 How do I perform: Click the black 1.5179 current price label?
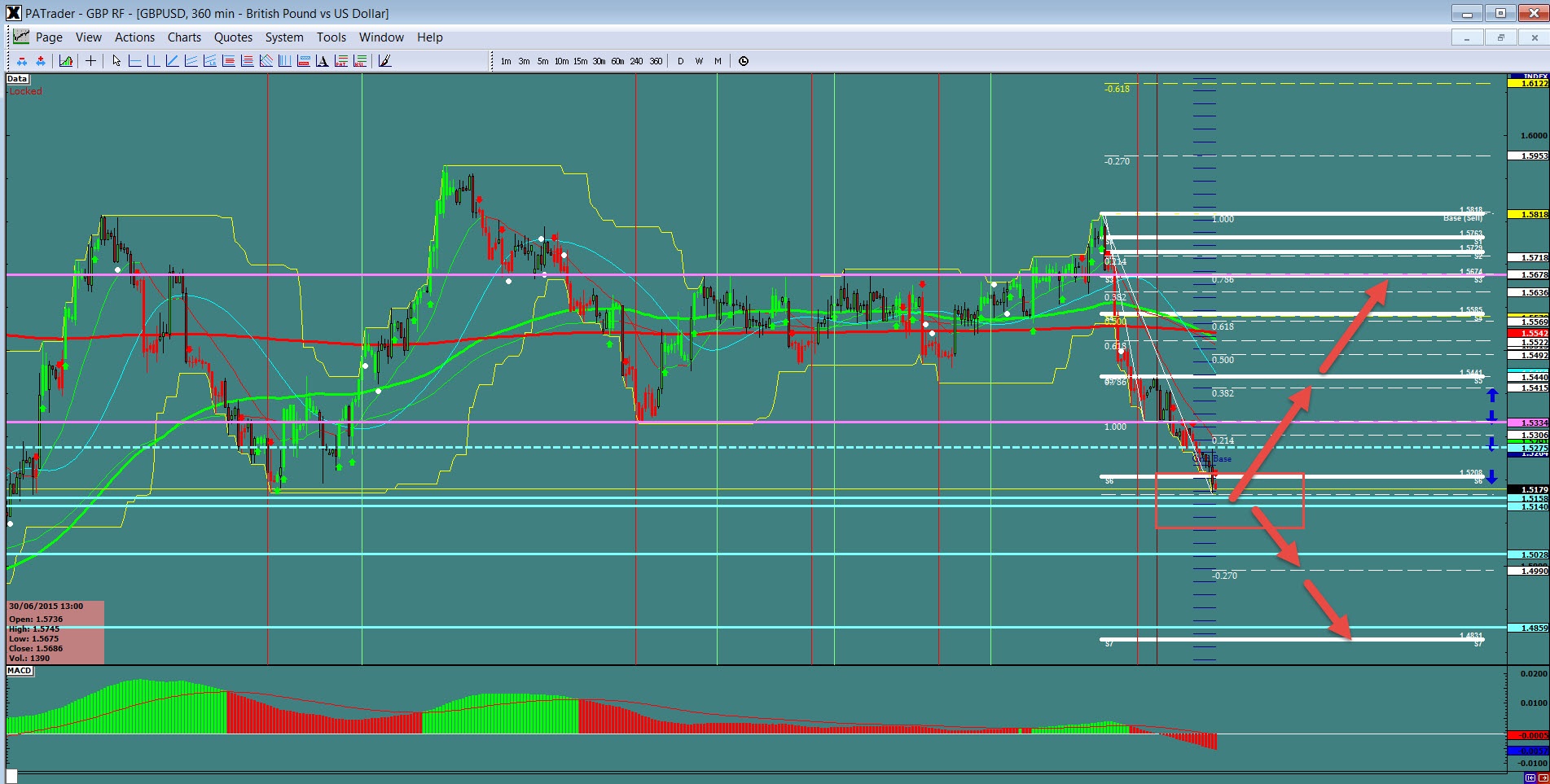(1529, 490)
